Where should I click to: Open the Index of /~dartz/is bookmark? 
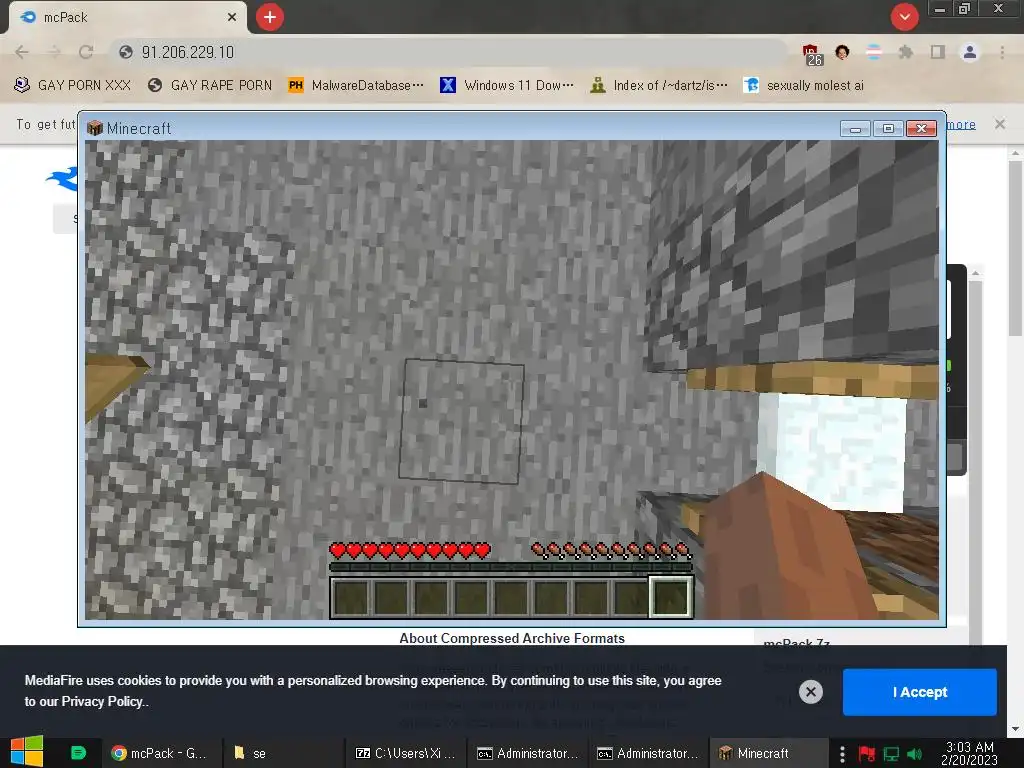659,86
